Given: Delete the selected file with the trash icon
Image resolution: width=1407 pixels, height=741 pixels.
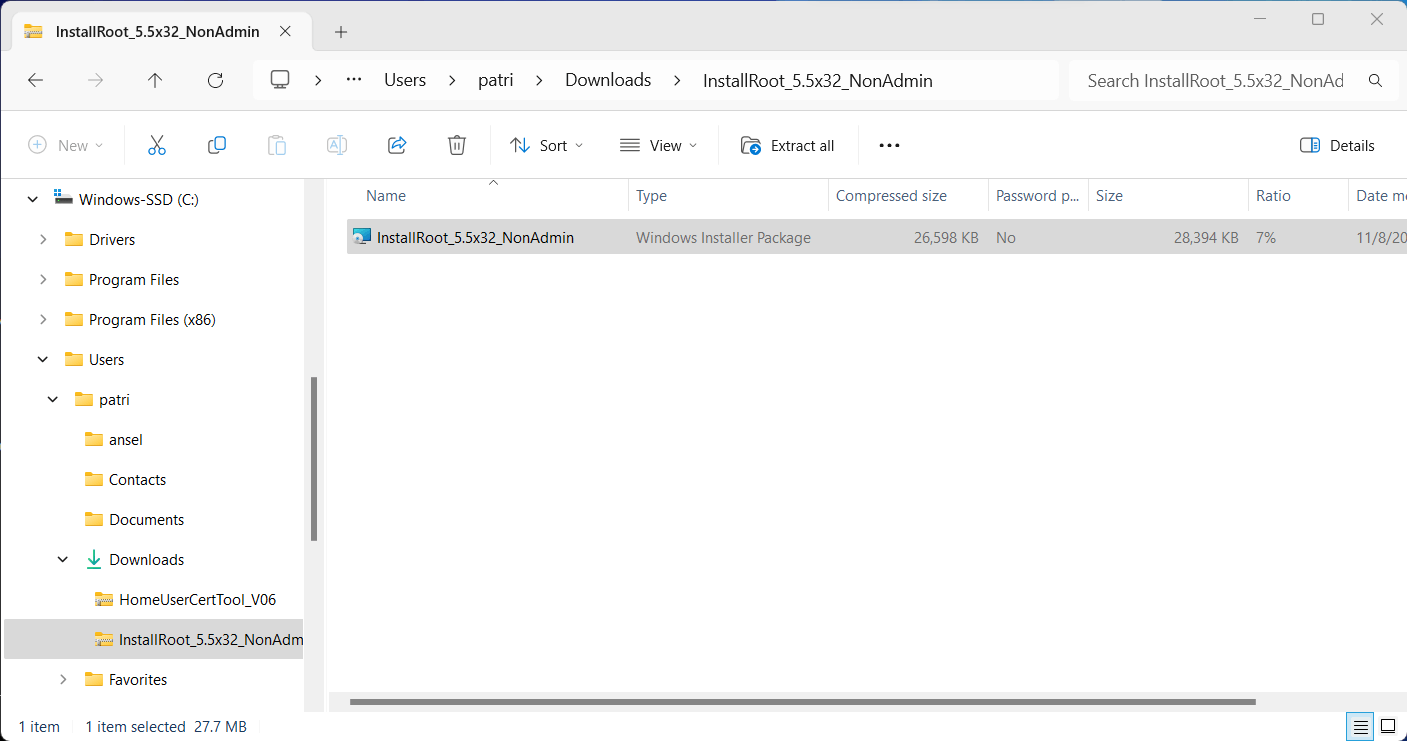Looking at the screenshot, I should click(457, 145).
